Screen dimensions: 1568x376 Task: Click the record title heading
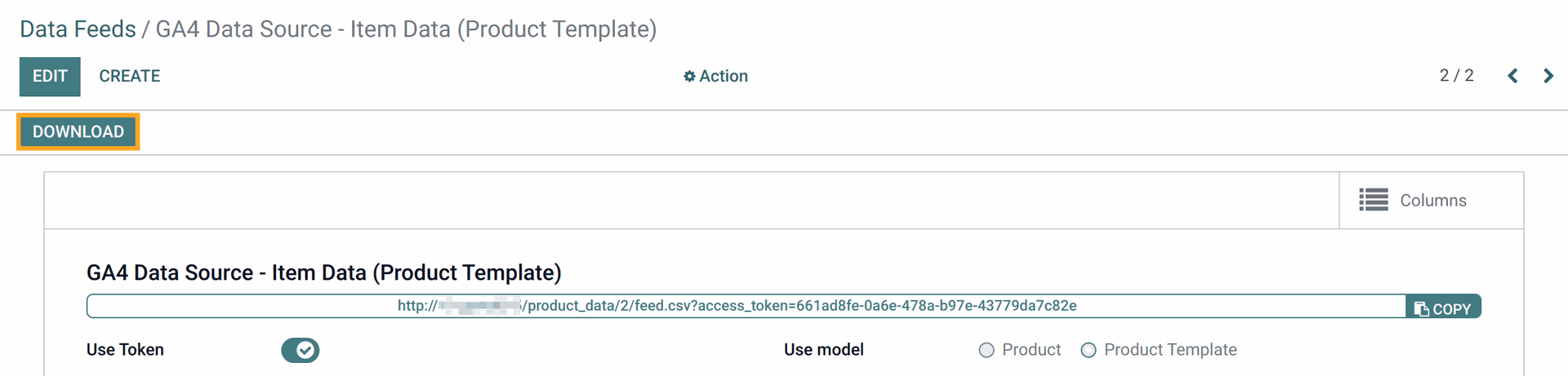coord(324,272)
